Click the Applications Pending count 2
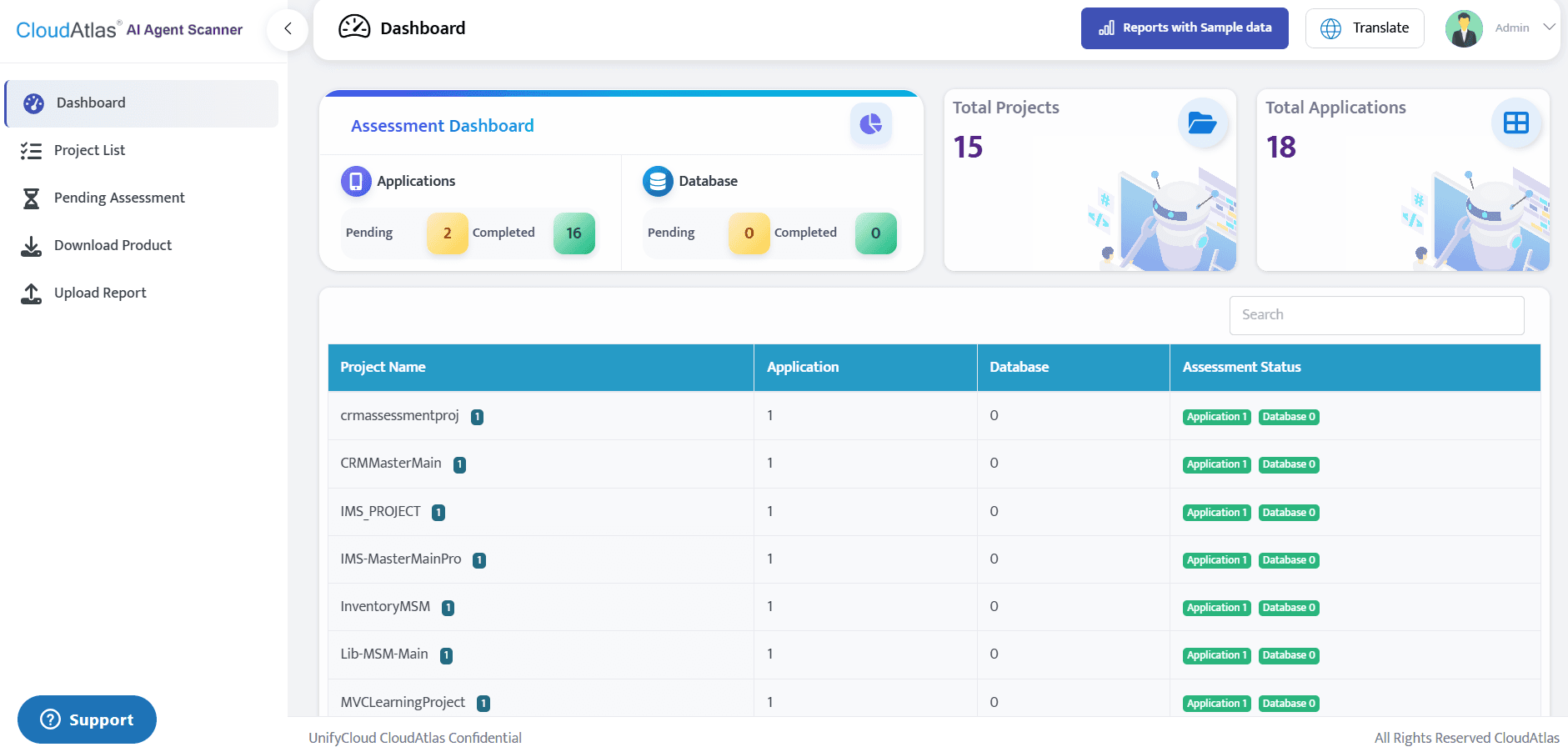The width and height of the screenshot is (1568, 752). point(448,233)
